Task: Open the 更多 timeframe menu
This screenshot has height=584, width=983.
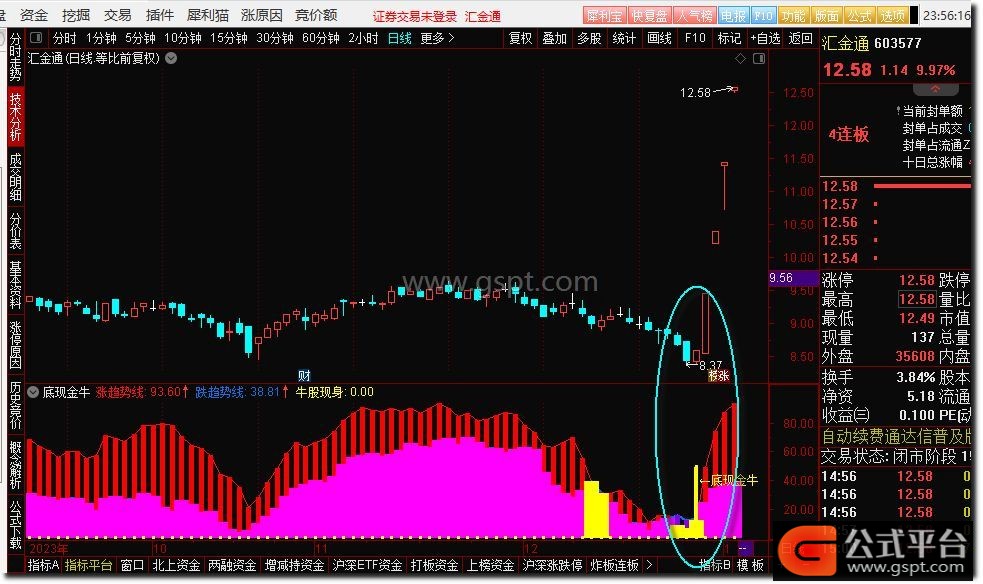Action: 437,38
